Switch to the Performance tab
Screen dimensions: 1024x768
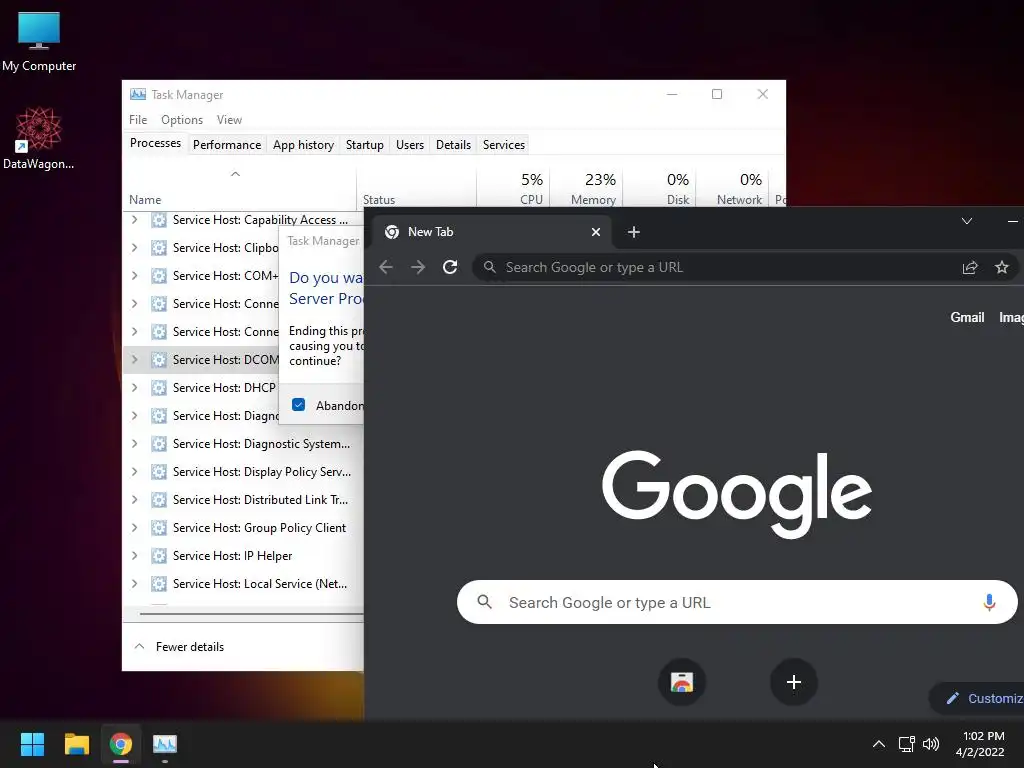[x=227, y=145]
